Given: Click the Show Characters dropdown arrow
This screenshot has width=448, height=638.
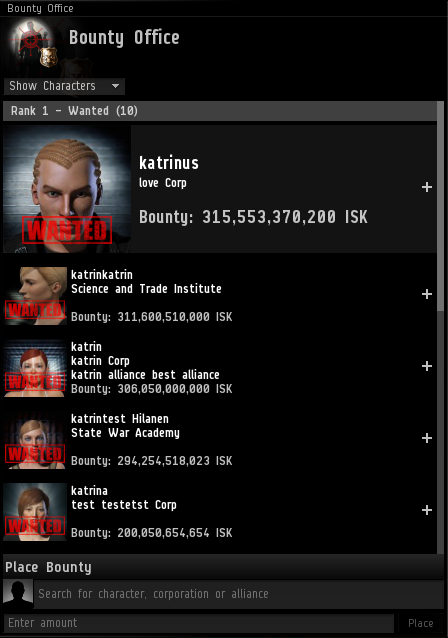Looking at the screenshot, I should pos(116,86).
